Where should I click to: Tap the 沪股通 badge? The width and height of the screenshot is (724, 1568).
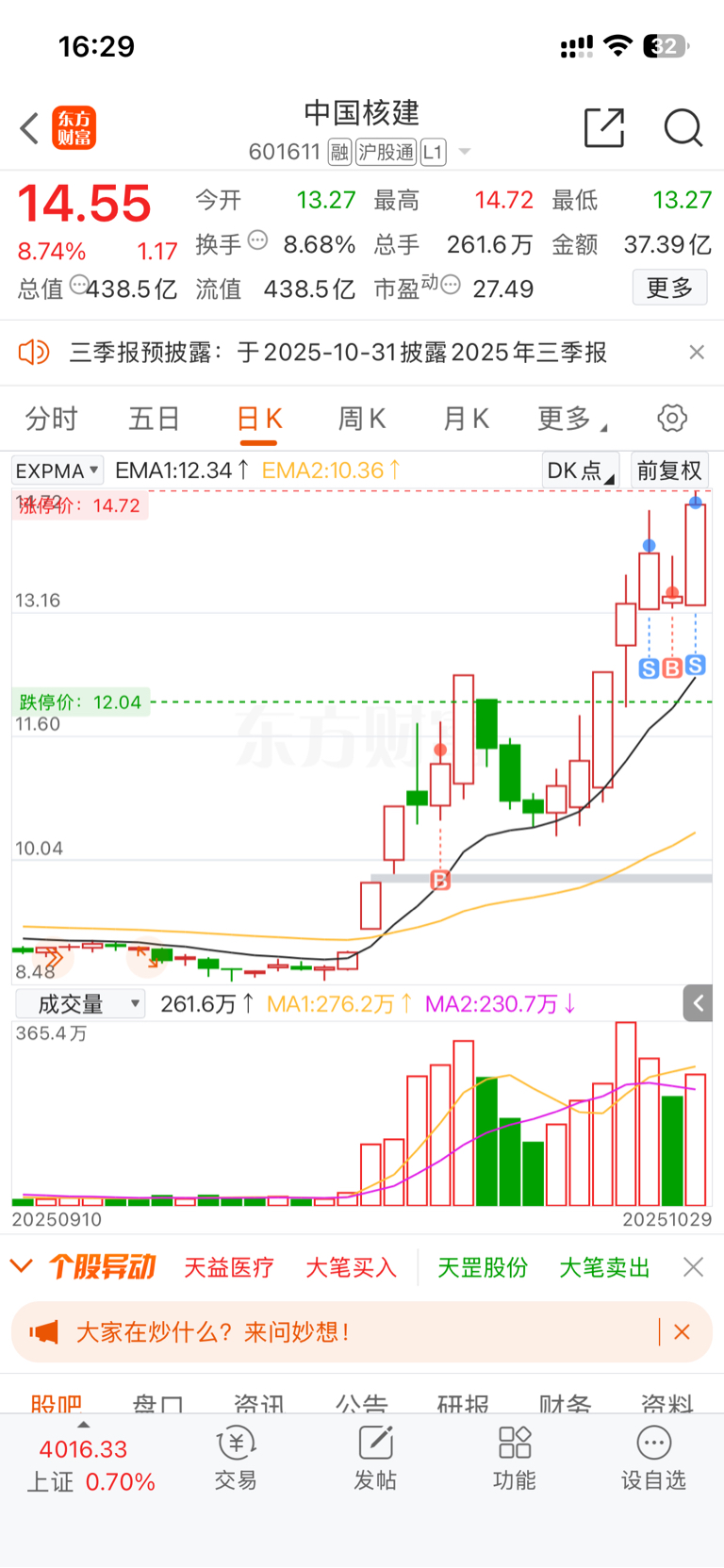click(x=387, y=152)
